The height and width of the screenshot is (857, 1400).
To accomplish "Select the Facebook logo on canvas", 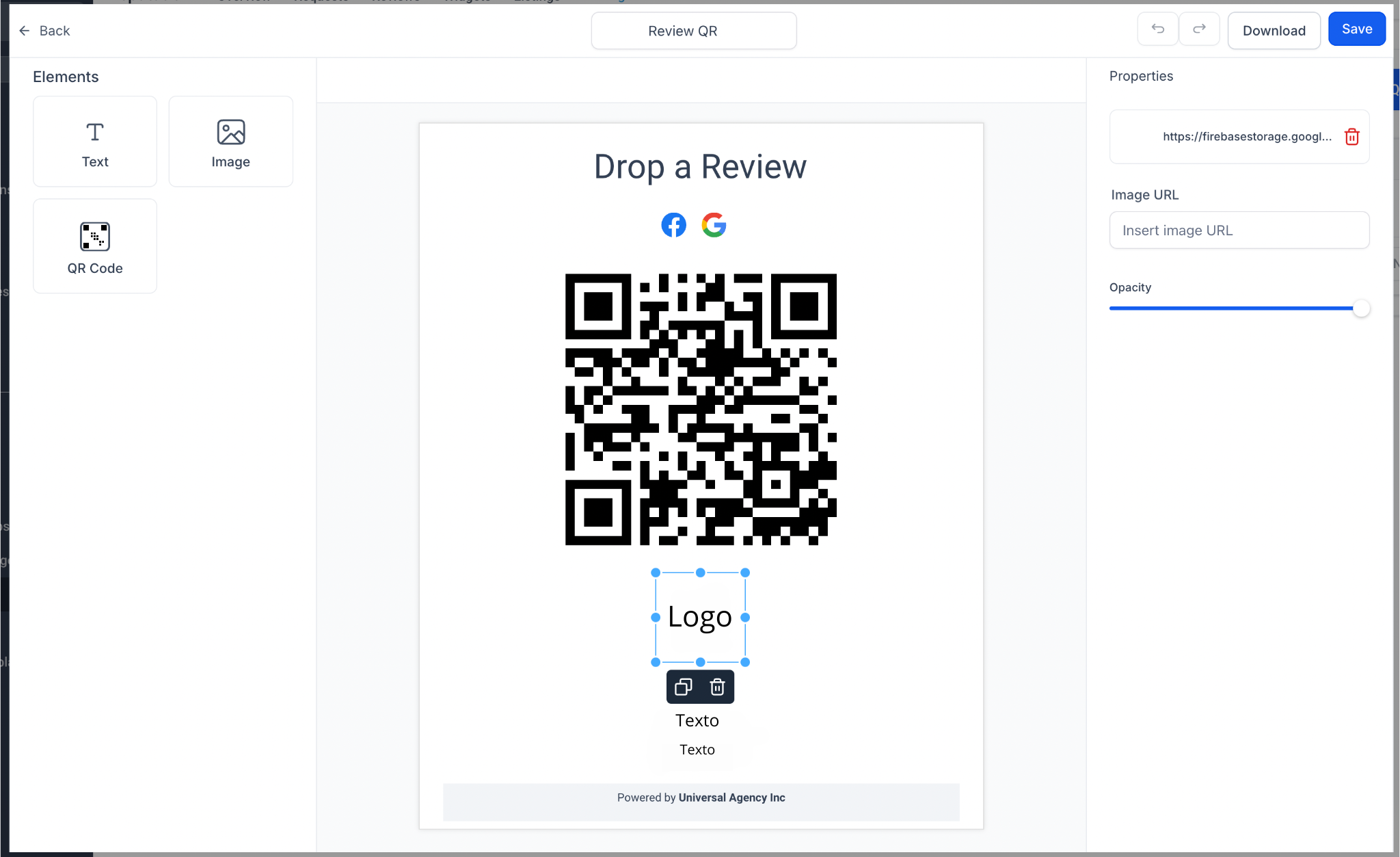I will click(x=673, y=225).
